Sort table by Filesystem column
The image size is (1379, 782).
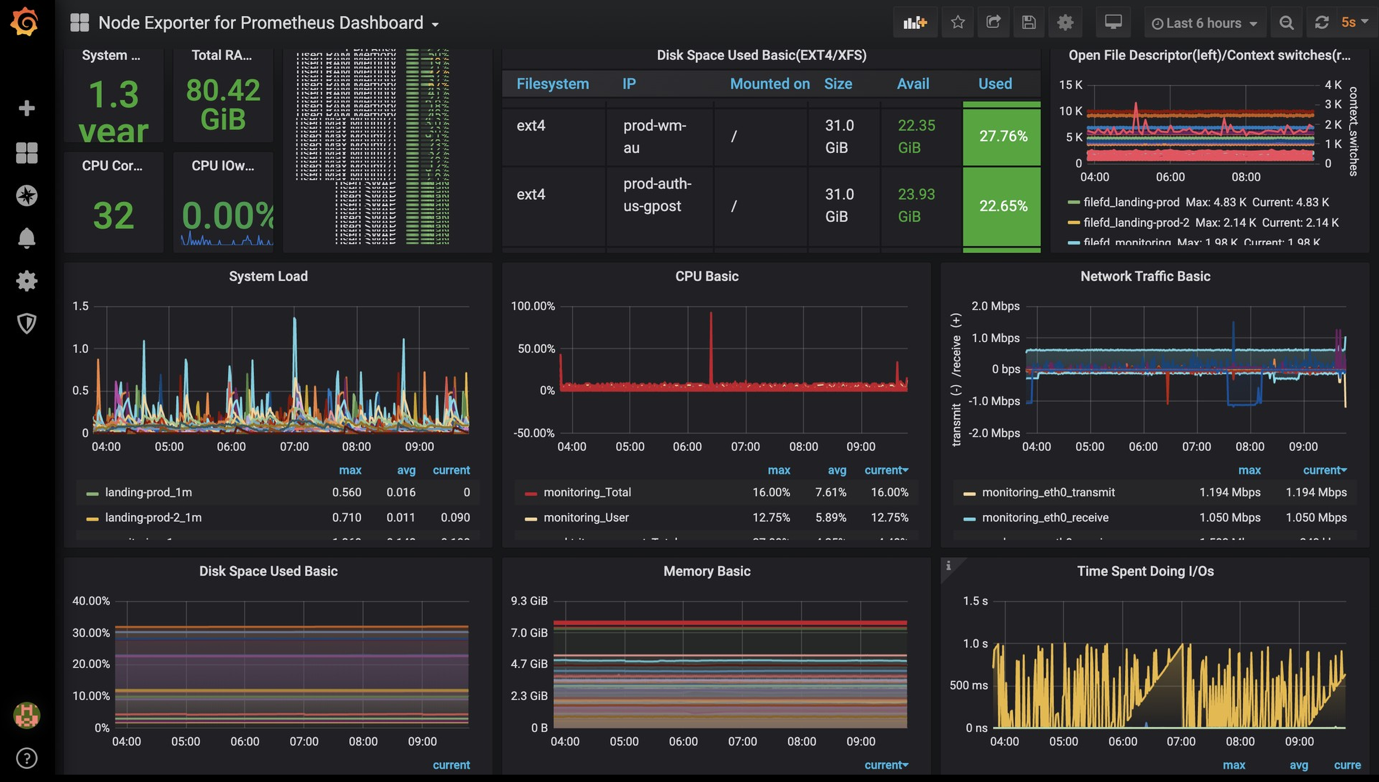[552, 84]
